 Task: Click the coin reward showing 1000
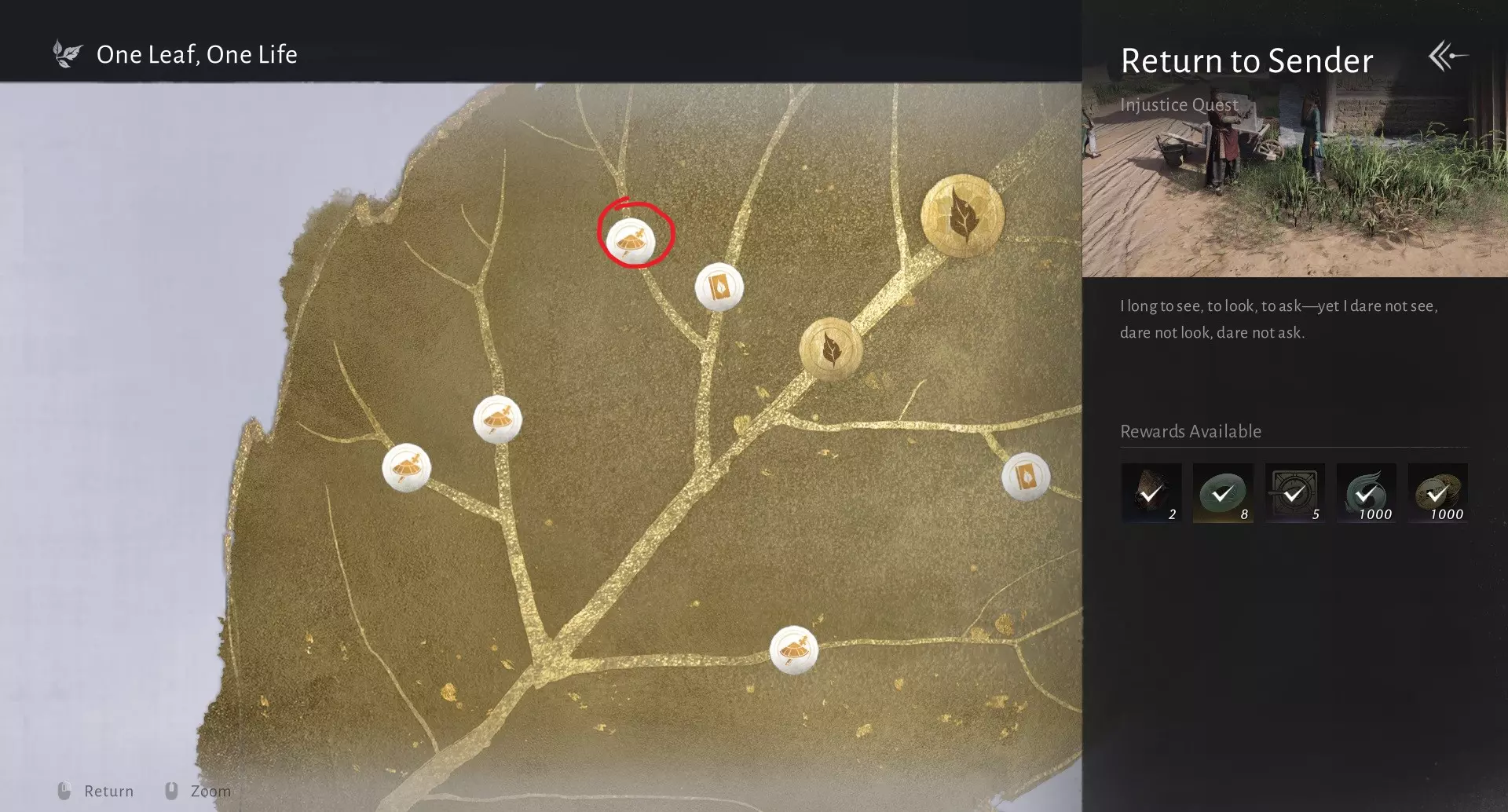pyautogui.click(x=1437, y=493)
